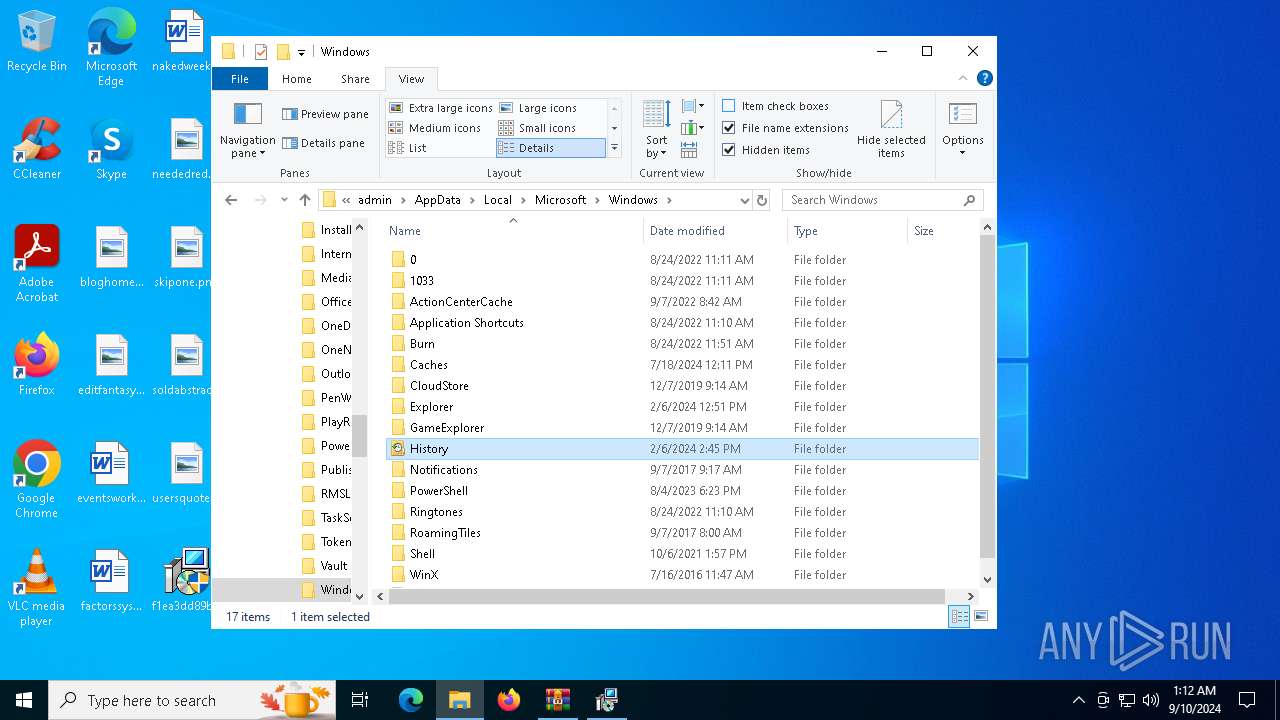Switch to the Home ribbon tab
1280x720 pixels.
[x=297, y=79]
